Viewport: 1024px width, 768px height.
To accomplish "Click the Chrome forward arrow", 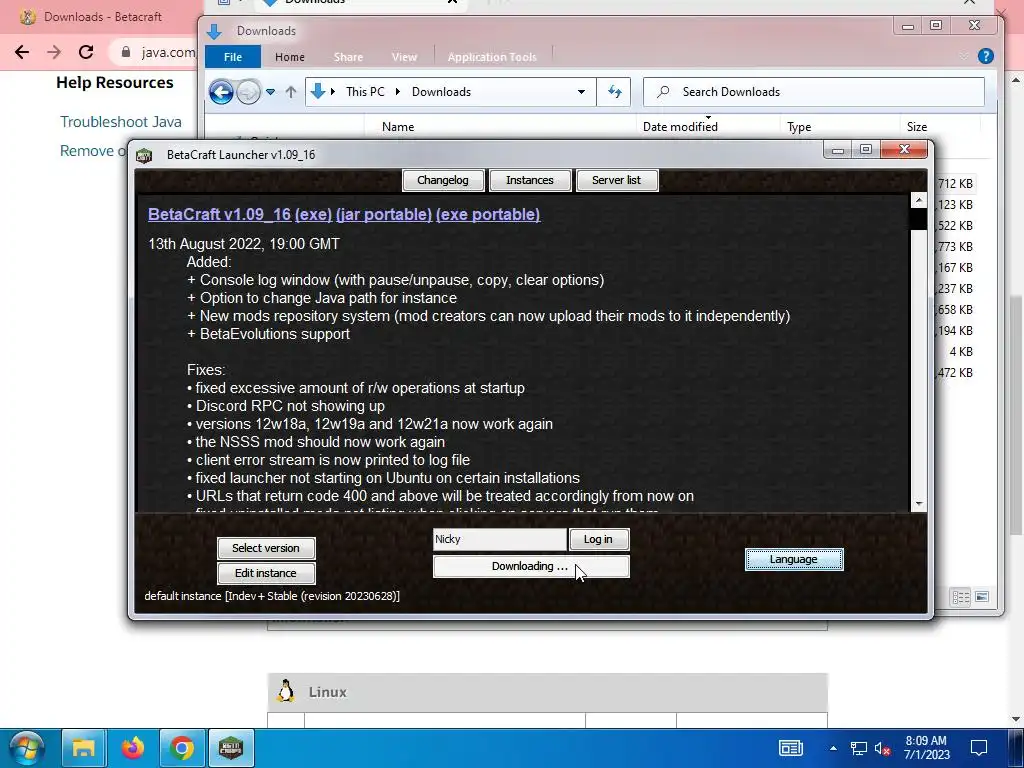I will (54, 52).
